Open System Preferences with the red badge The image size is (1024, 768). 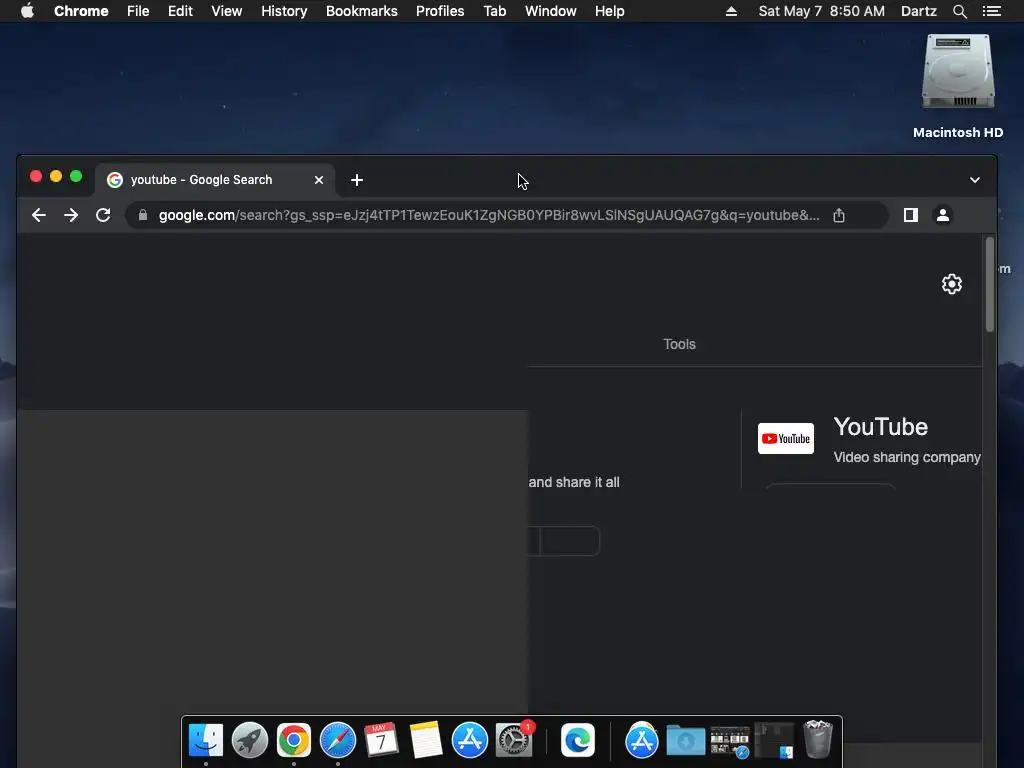point(514,741)
